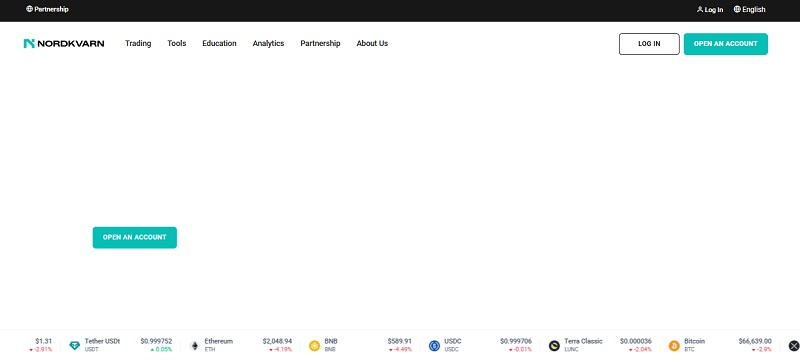Click the USDC coin icon
Viewport: 800px width, 361px height.
pyautogui.click(x=434, y=346)
